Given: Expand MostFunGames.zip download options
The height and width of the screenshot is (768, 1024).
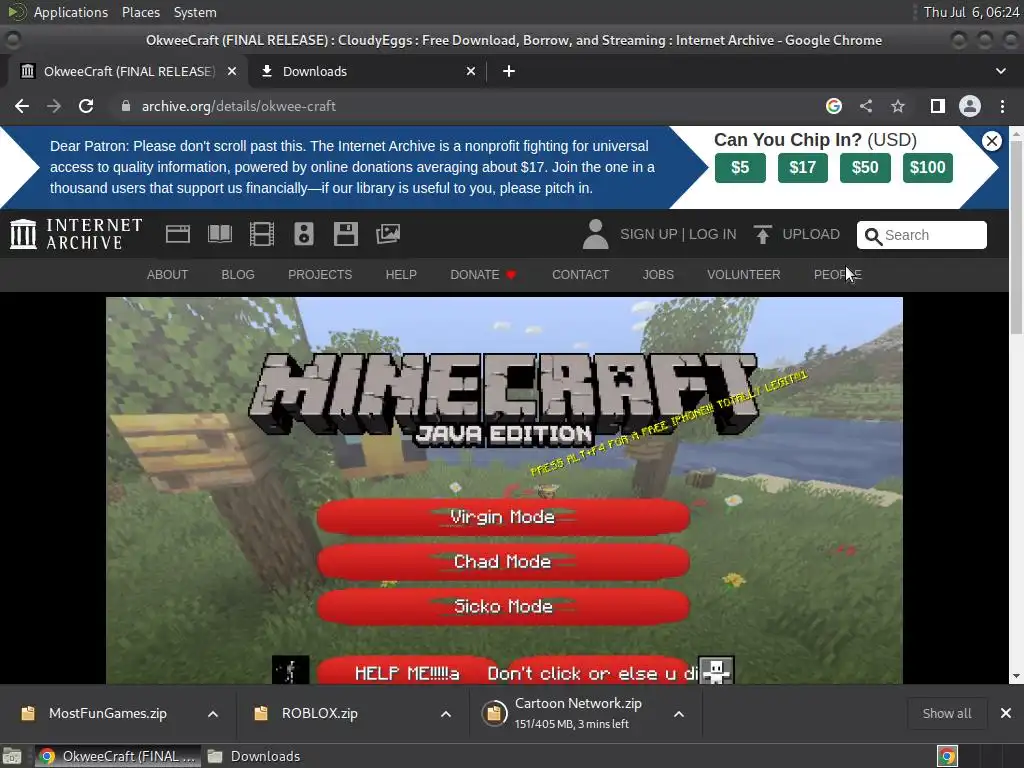Looking at the screenshot, I should pos(213,714).
